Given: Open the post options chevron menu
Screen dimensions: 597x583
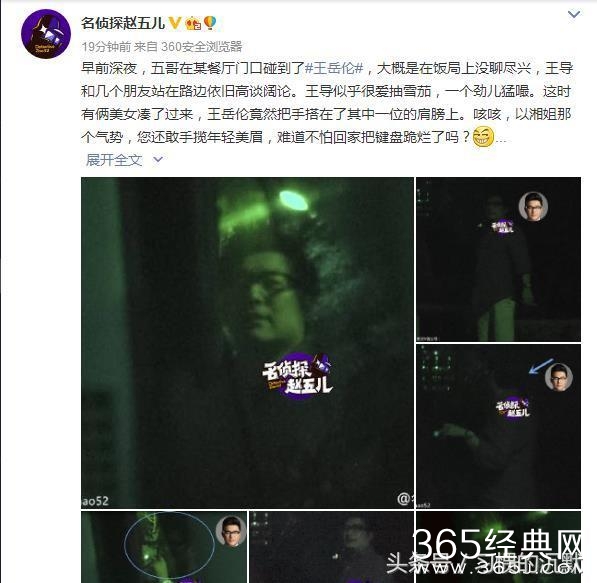Looking at the screenshot, I should [574, 15].
